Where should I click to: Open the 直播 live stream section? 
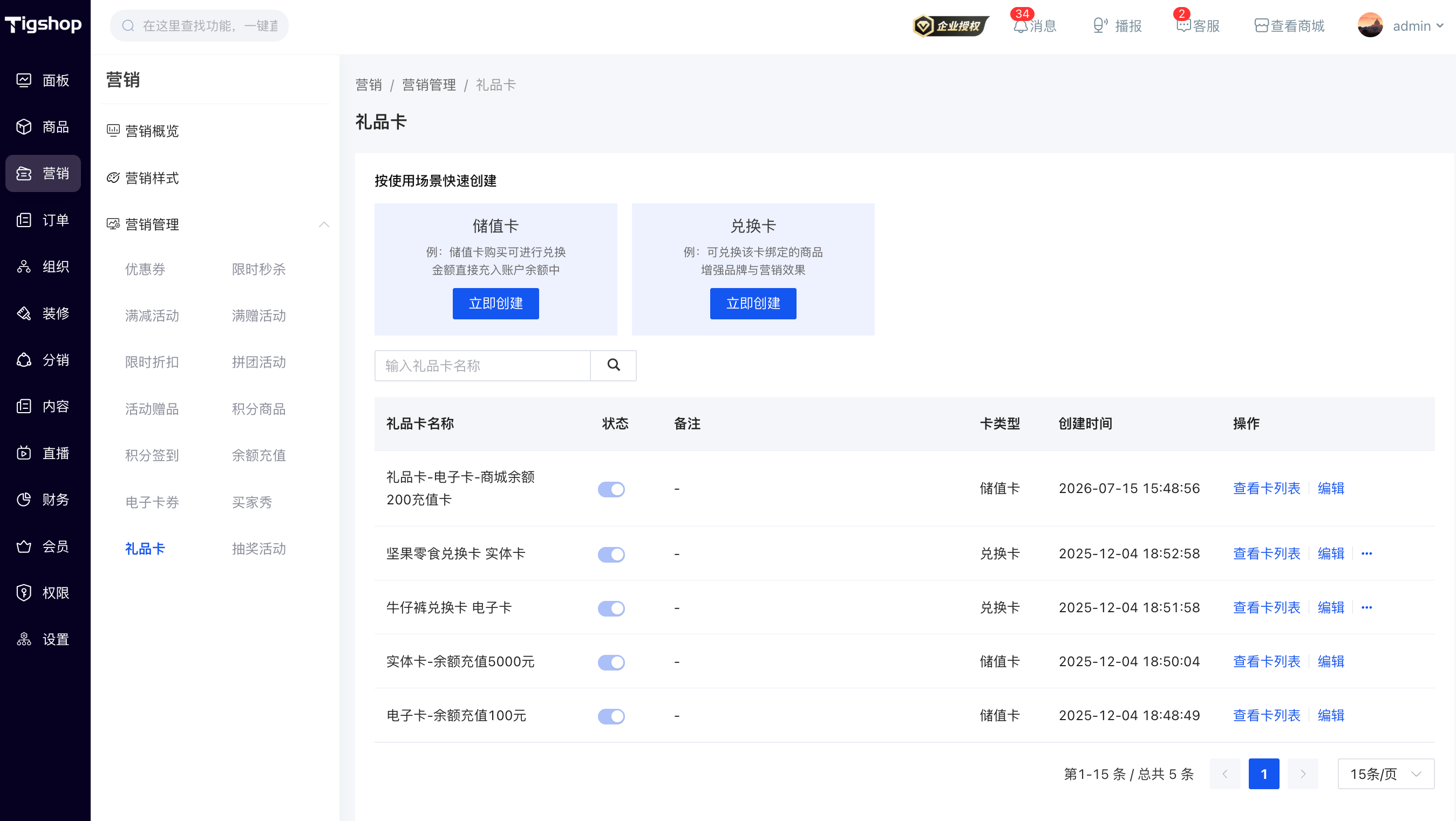43,453
